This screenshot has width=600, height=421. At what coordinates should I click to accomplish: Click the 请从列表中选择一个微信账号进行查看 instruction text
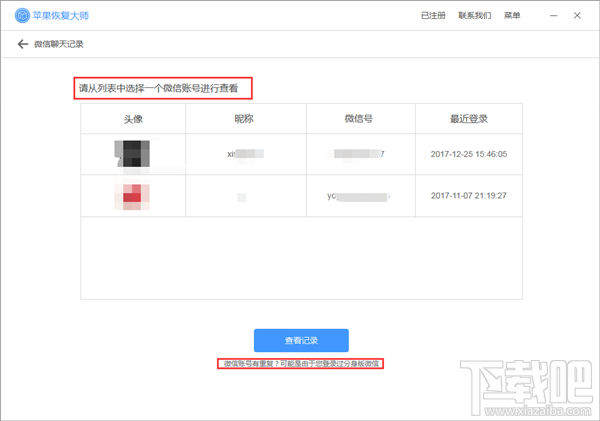pos(158,88)
